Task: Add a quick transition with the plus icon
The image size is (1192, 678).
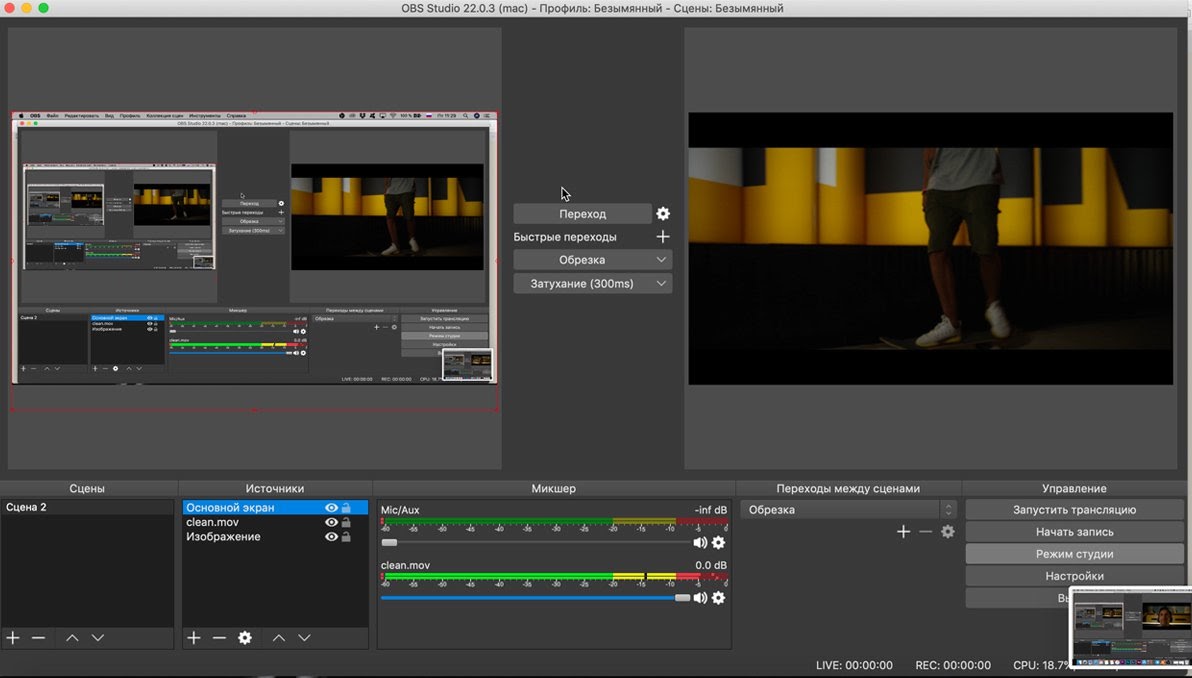Action: [x=662, y=237]
